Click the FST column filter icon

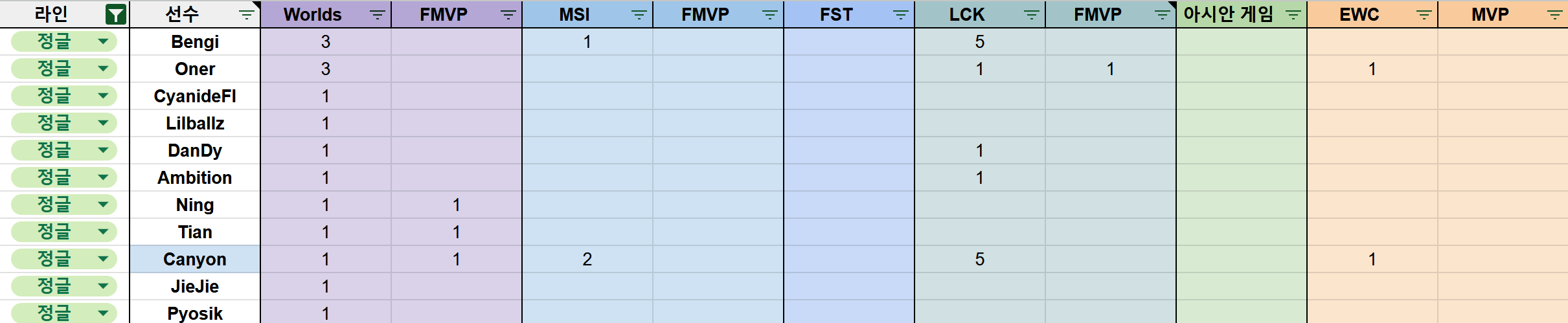point(900,14)
